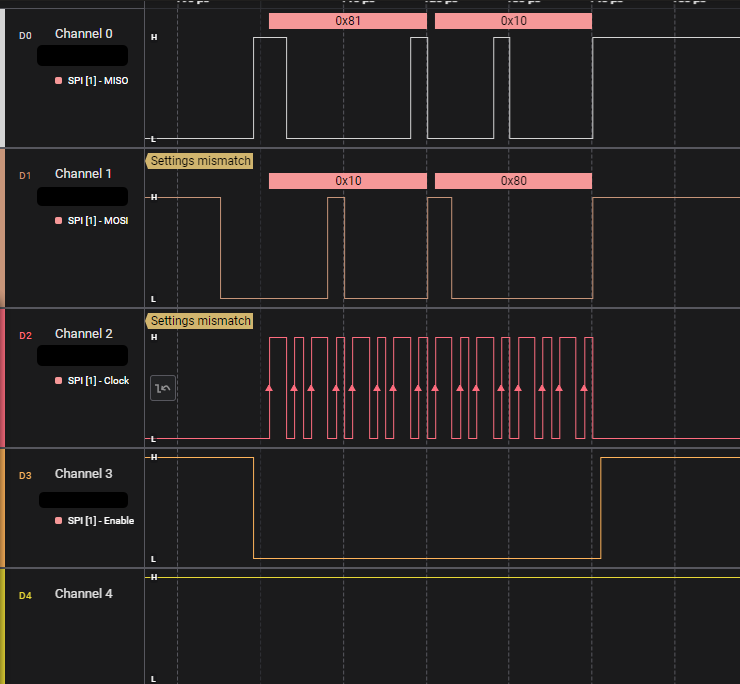Select the Channel 1 label
Image resolution: width=740 pixels, height=684 pixels.
click(x=83, y=174)
